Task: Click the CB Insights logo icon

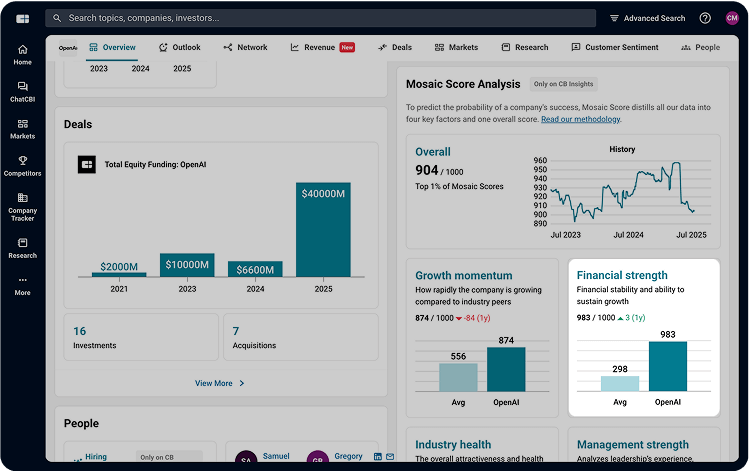Action: [x=23, y=18]
